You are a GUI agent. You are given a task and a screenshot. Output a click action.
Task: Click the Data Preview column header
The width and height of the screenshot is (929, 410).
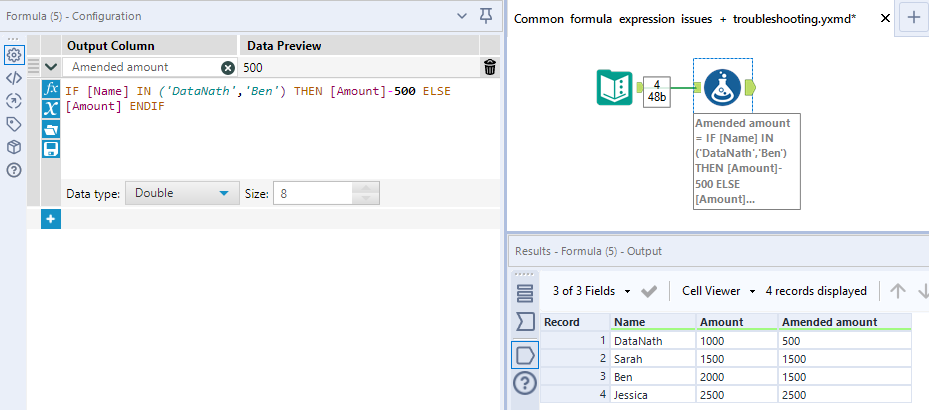[x=359, y=46]
